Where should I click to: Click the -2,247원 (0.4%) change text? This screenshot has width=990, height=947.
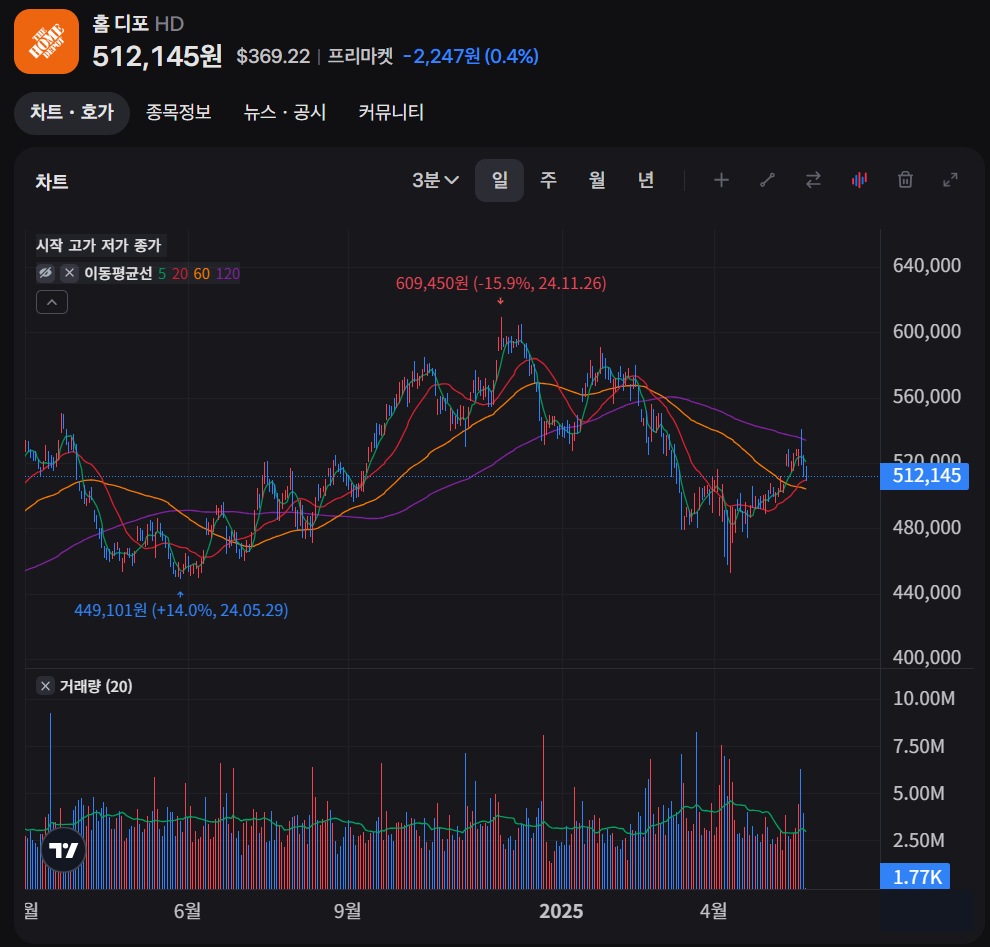coord(471,56)
